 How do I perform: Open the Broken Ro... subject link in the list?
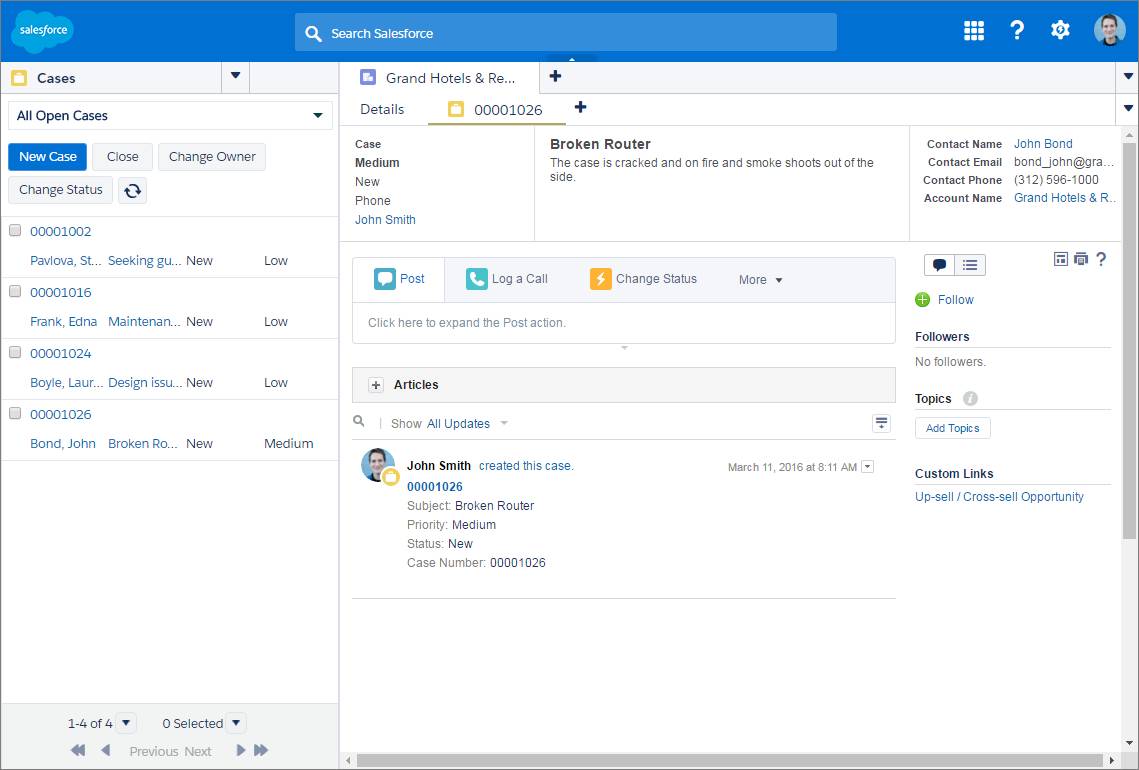pyautogui.click(x=142, y=443)
